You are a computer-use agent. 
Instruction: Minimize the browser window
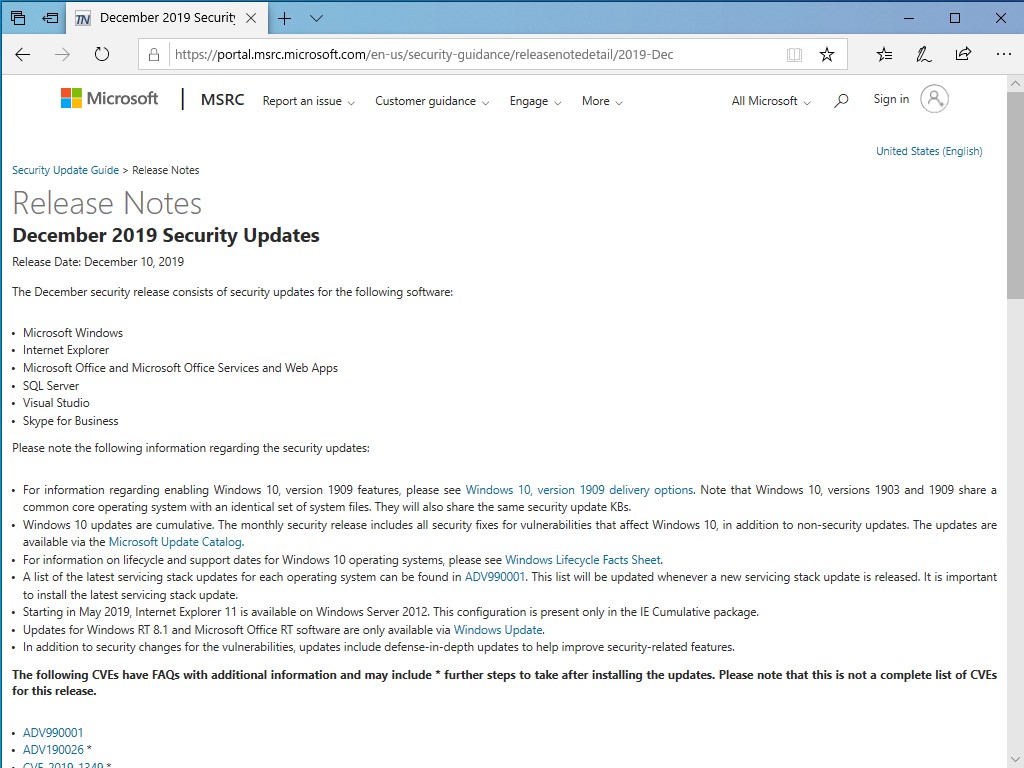pyautogui.click(x=908, y=18)
